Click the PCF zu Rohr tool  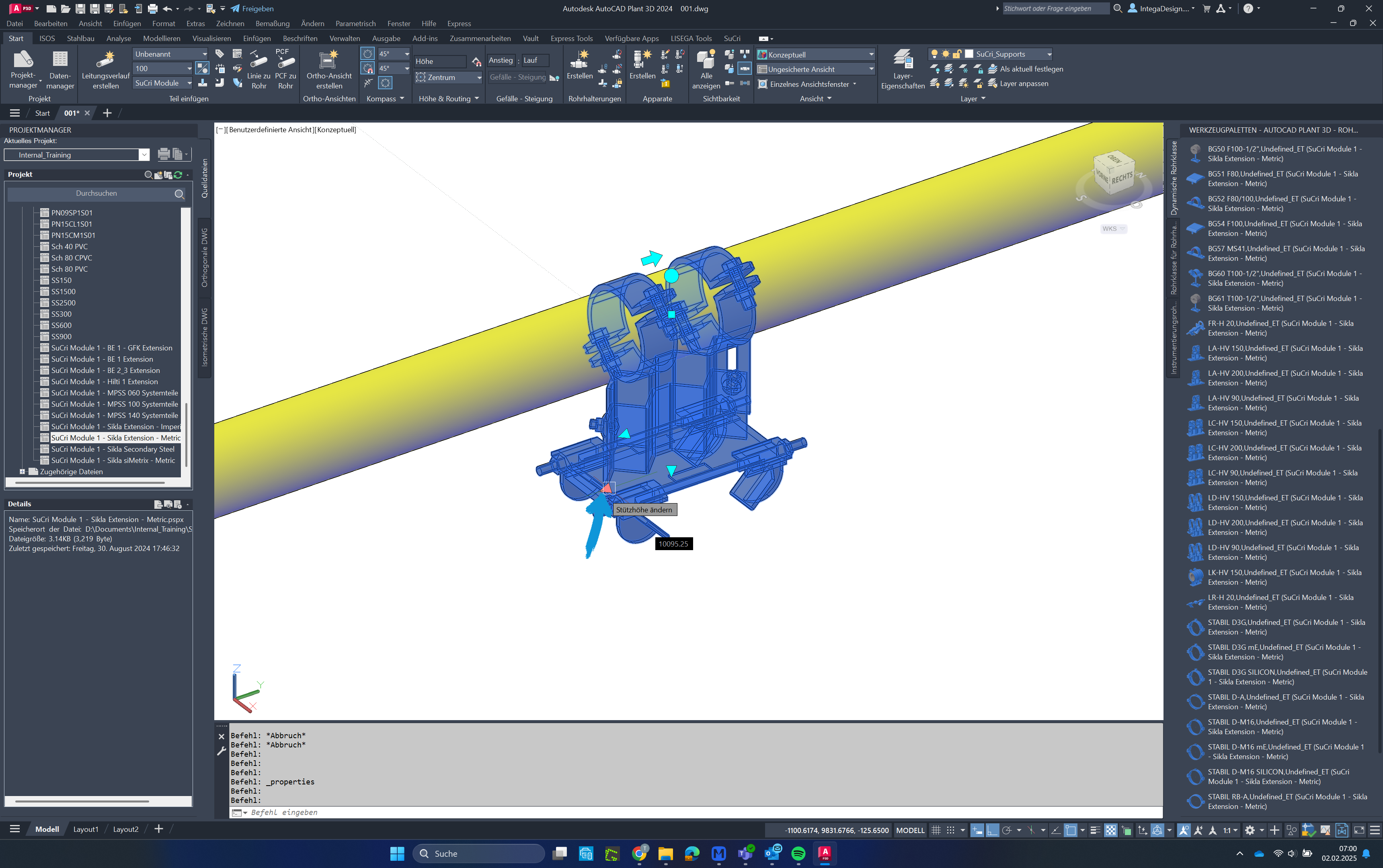click(x=285, y=69)
